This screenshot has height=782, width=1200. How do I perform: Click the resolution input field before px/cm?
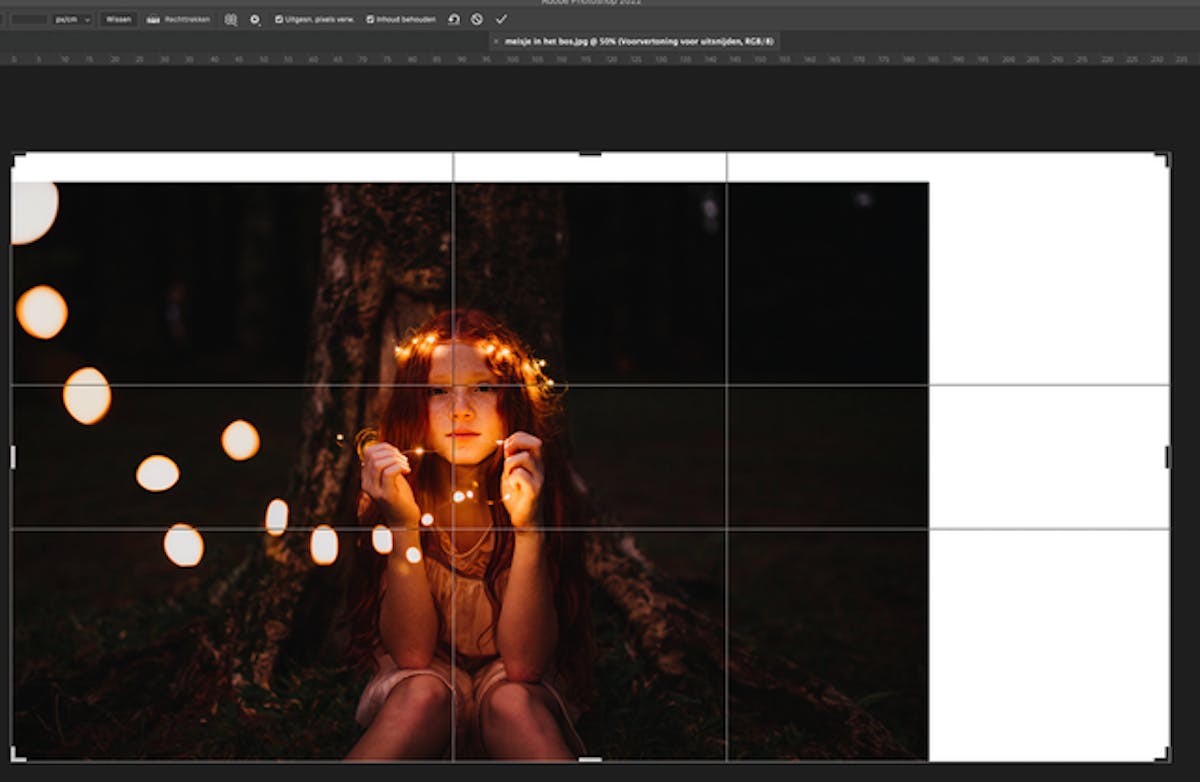click(29, 19)
